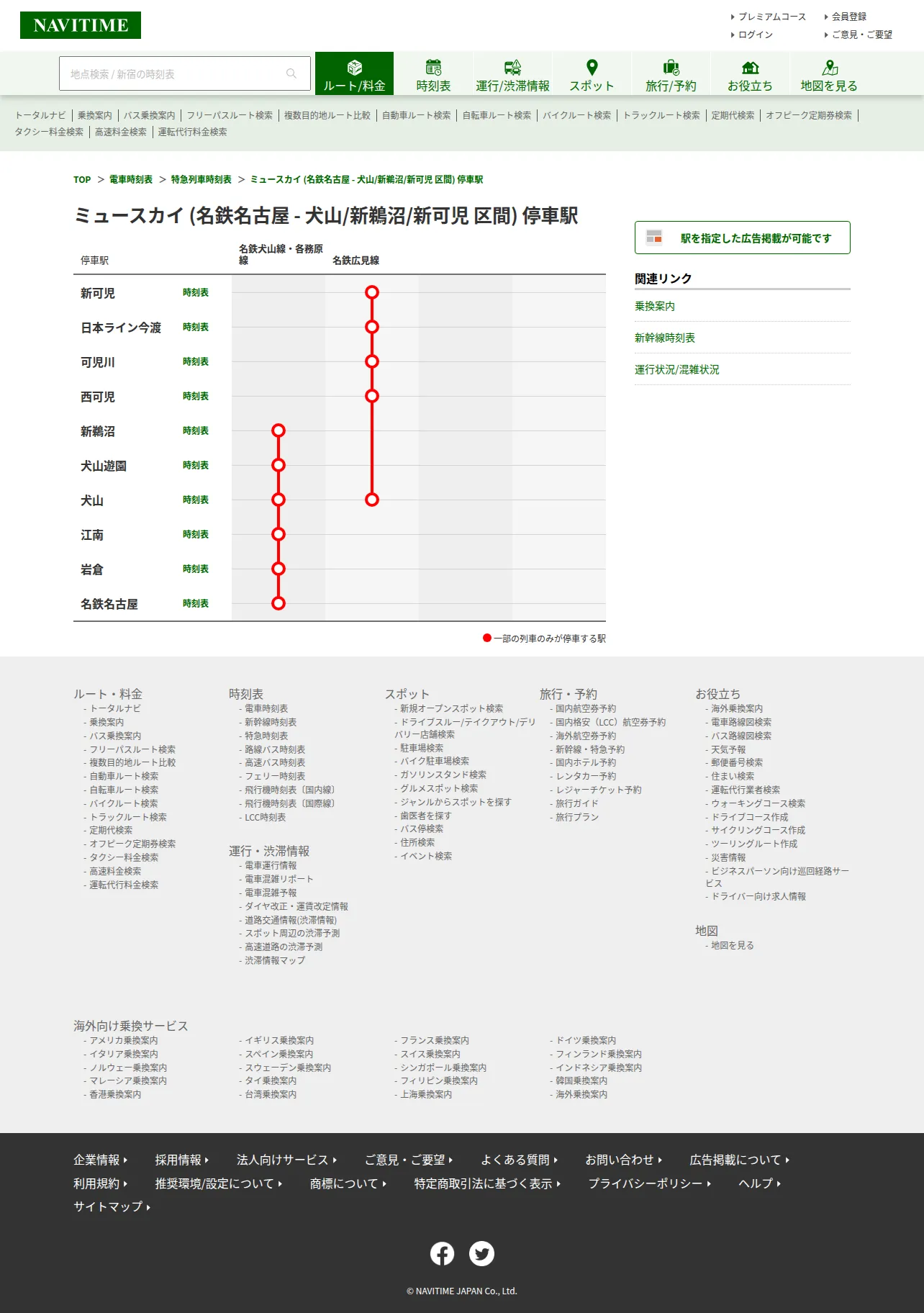The height and width of the screenshot is (1313, 924).
Task: Select バス乗換案内 in the submenu bar
Action: (x=150, y=115)
